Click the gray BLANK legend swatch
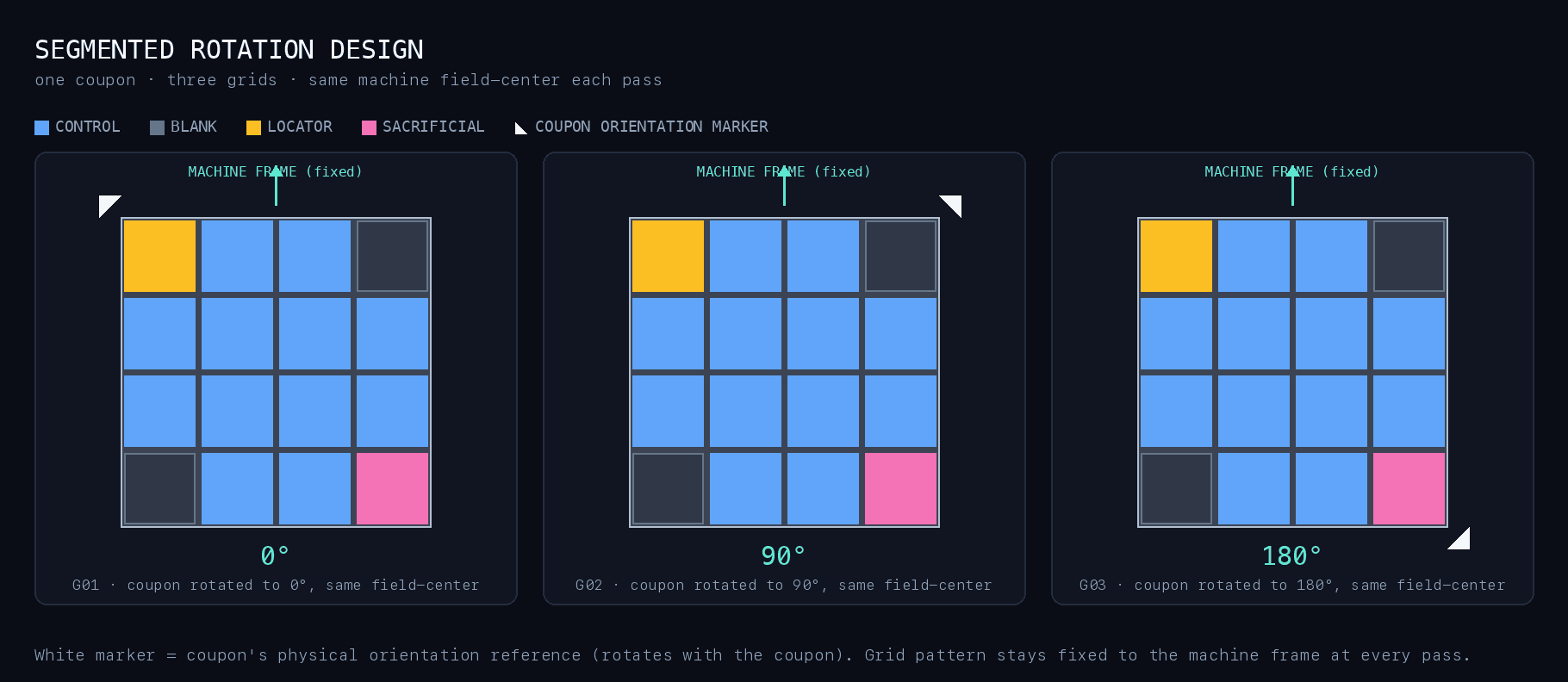 (157, 127)
